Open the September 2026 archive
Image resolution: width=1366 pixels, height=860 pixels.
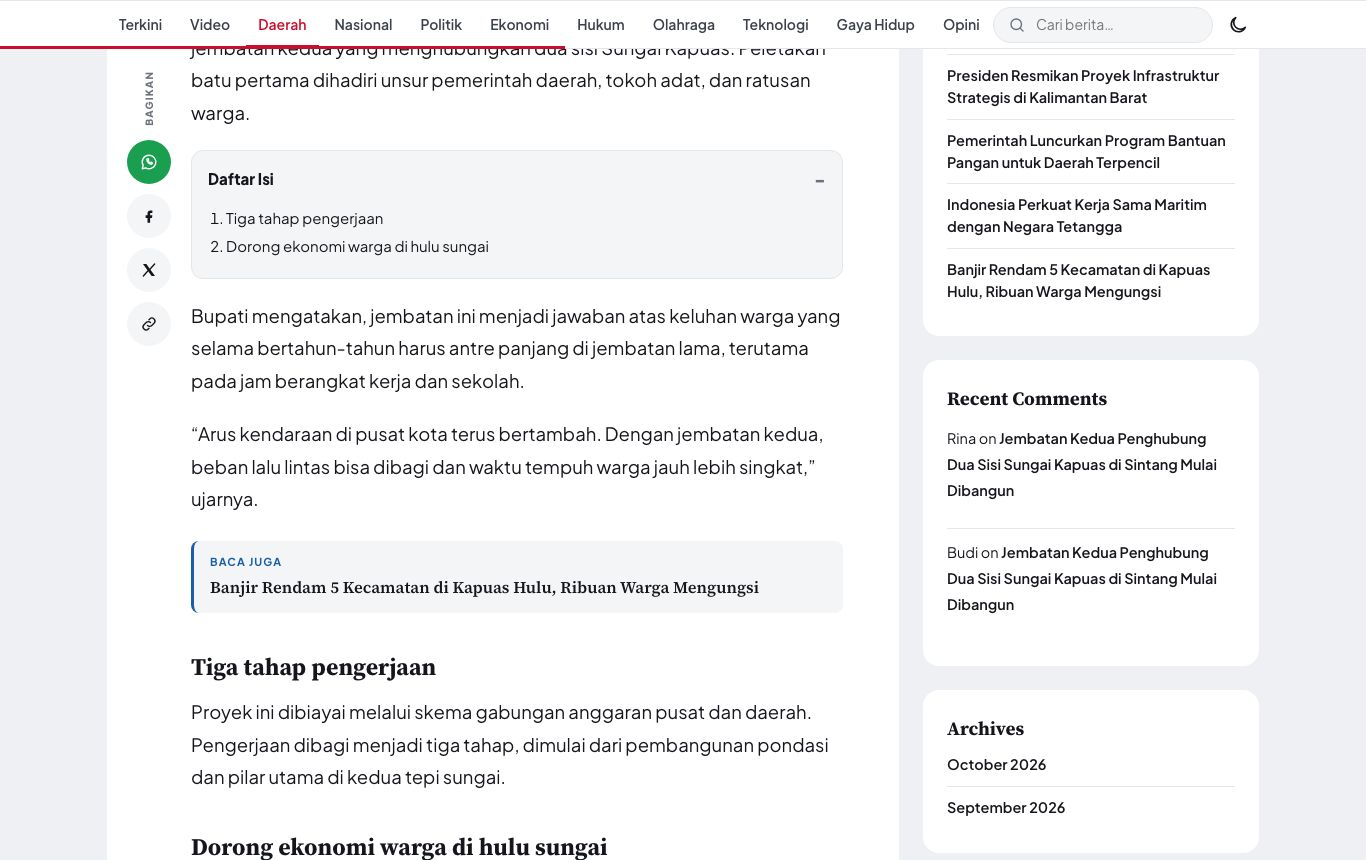pos(1006,807)
